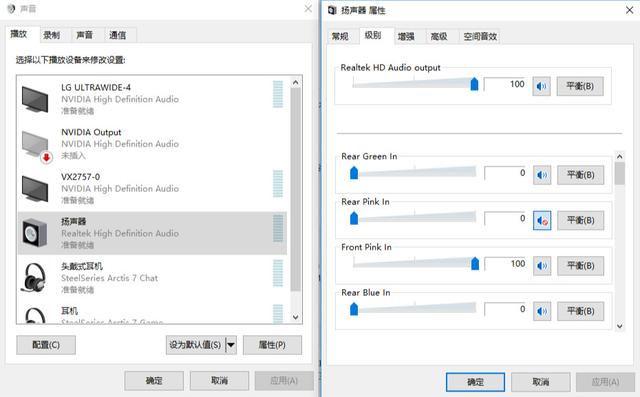The width and height of the screenshot is (640, 397).
Task: Click device list scroll up arrow
Action: click(296, 82)
